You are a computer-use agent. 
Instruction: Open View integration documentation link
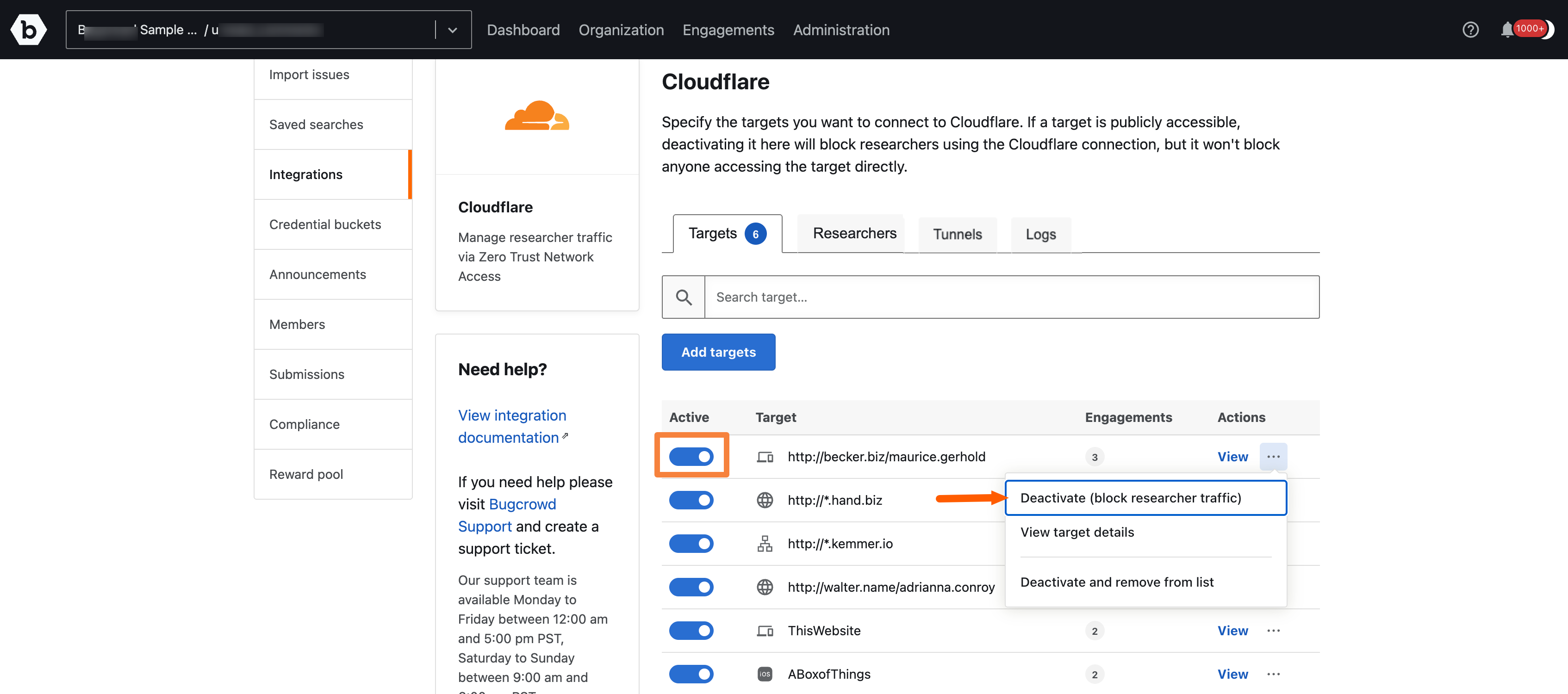512,426
